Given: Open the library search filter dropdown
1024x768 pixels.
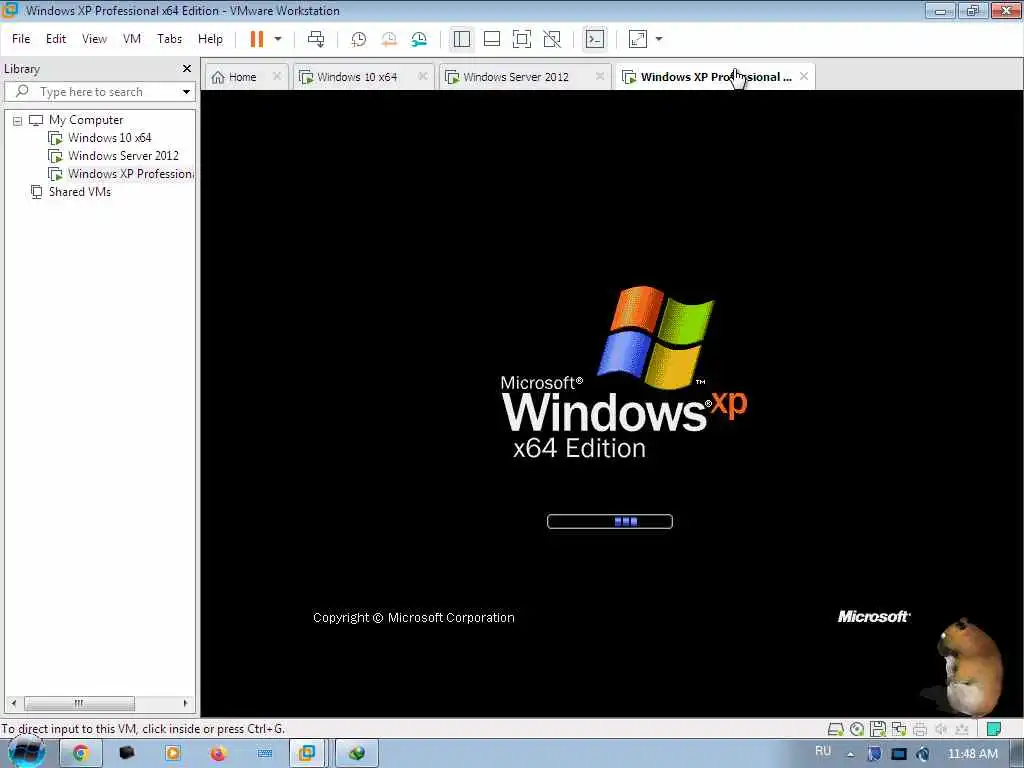Looking at the screenshot, I should [186, 92].
